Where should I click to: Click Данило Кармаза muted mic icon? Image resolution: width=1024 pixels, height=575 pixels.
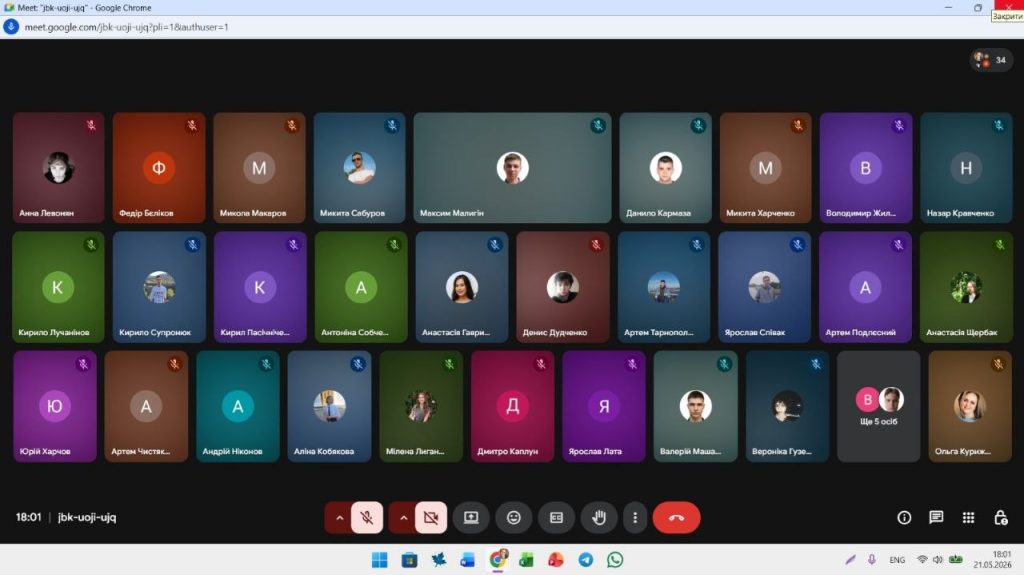pos(698,125)
